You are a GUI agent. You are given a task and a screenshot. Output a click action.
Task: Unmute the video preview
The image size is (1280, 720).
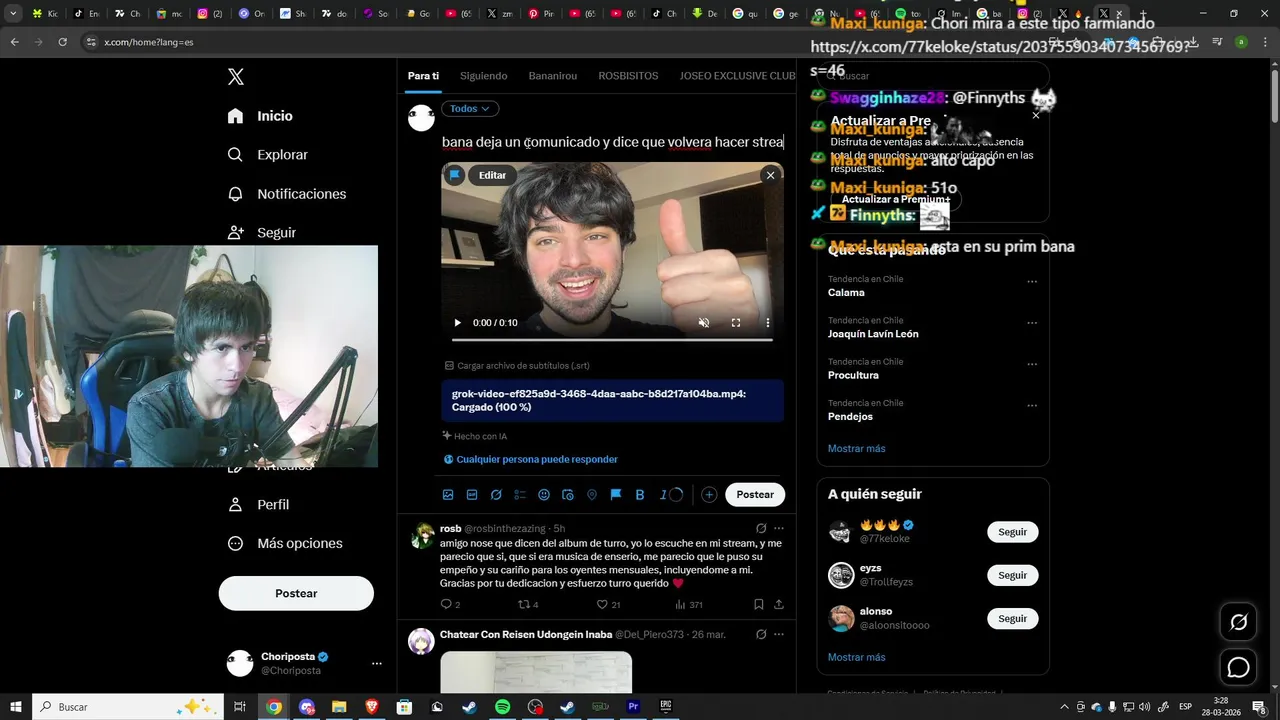[704, 323]
